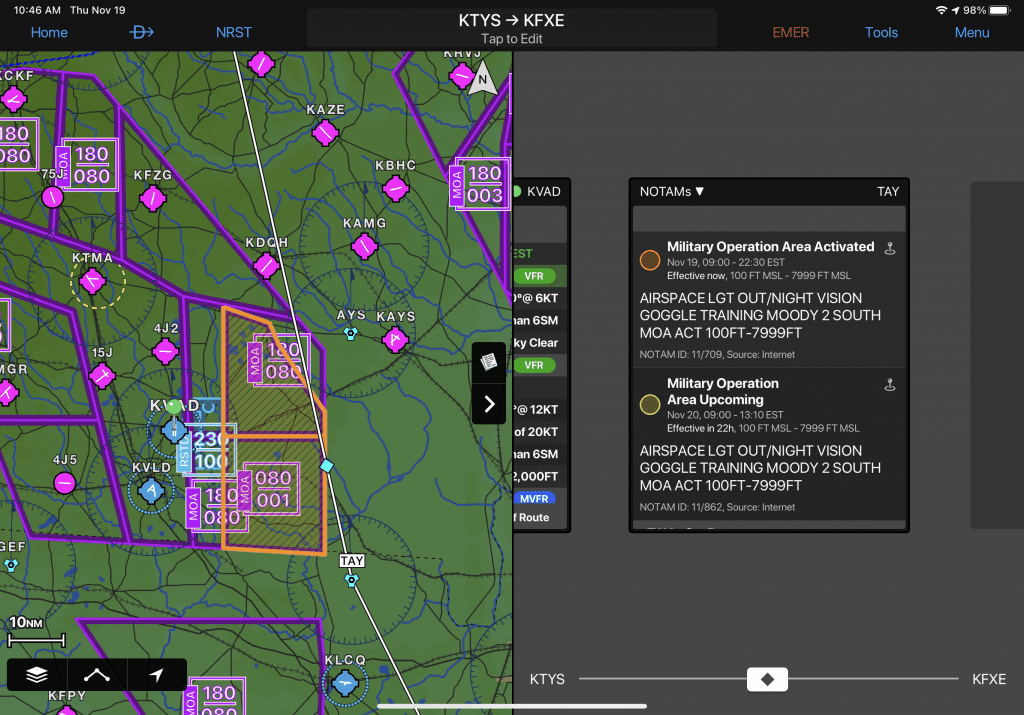Viewport: 1024px width, 715px height.
Task: Tap the Direct-To icon
Action: point(141,32)
